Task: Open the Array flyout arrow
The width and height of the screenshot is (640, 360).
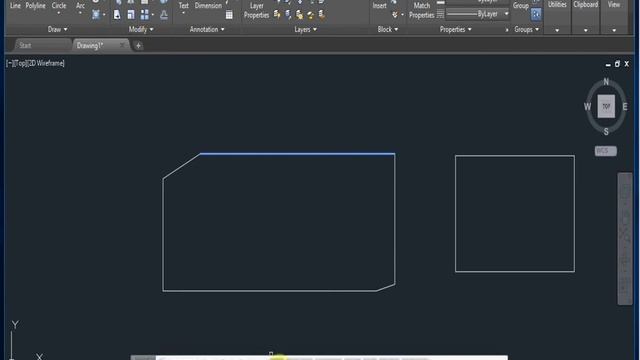Action: click(153, 15)
